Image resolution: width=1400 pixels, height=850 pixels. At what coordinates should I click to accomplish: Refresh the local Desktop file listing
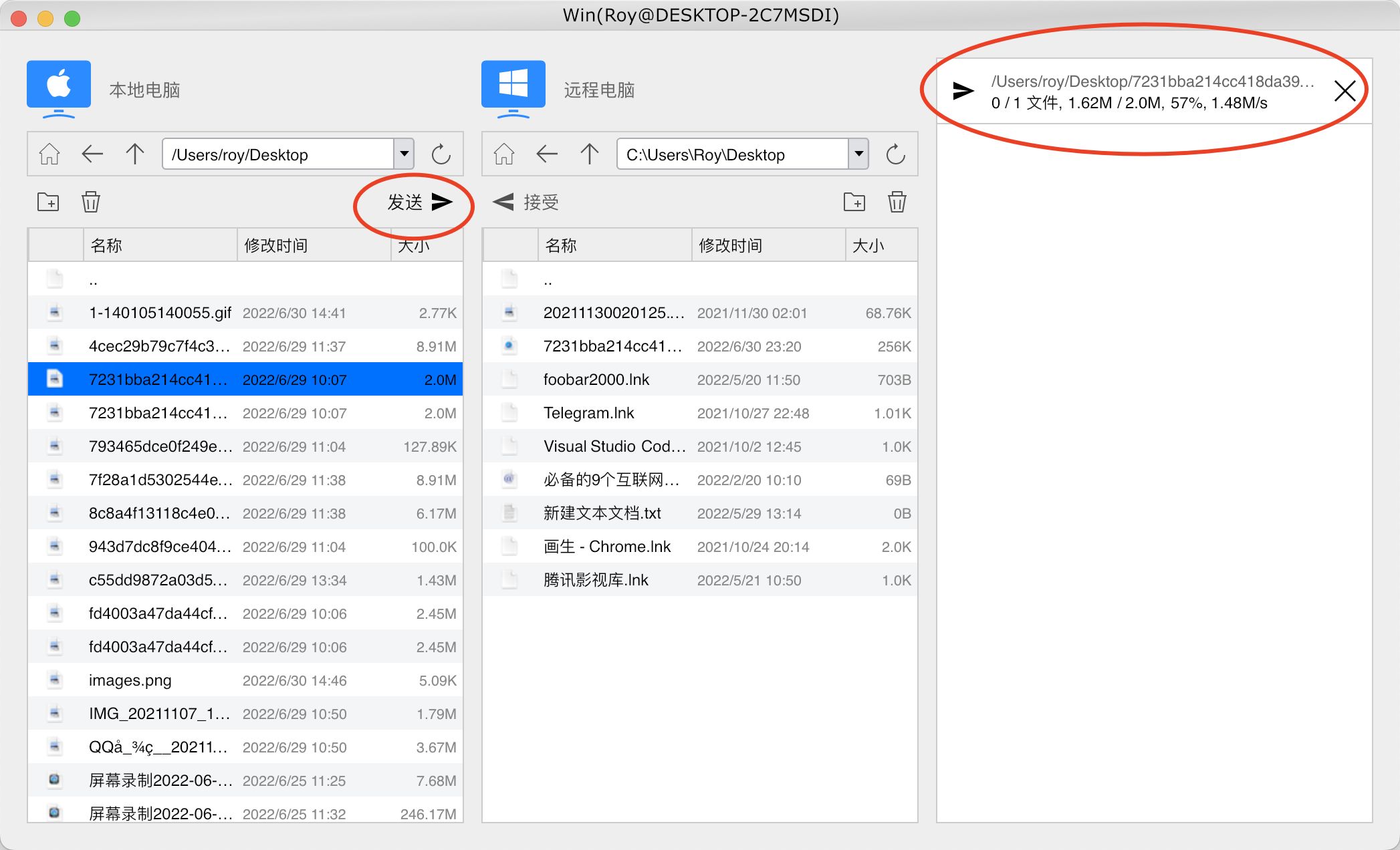(441, 154)
